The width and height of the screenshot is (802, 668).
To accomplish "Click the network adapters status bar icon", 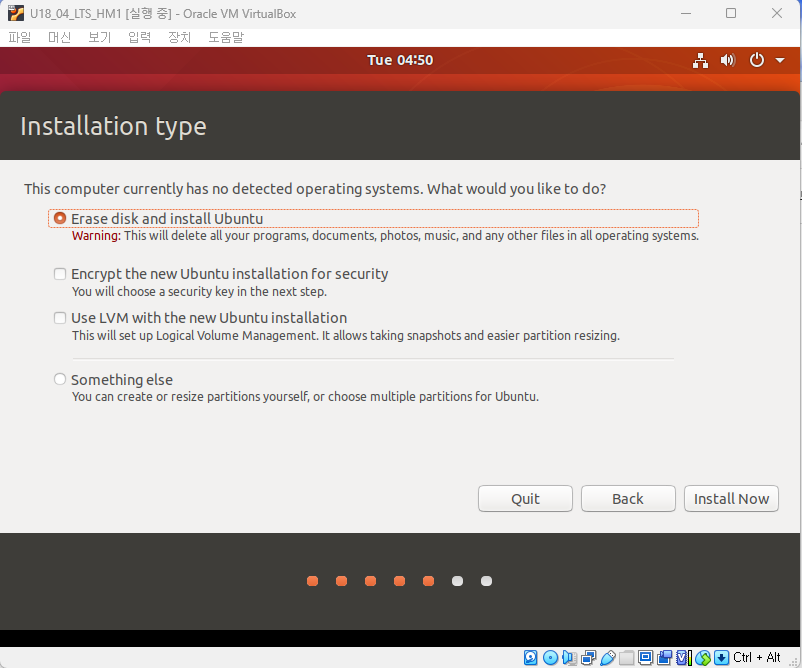I will pyautogui.click(x=589, y=657).
